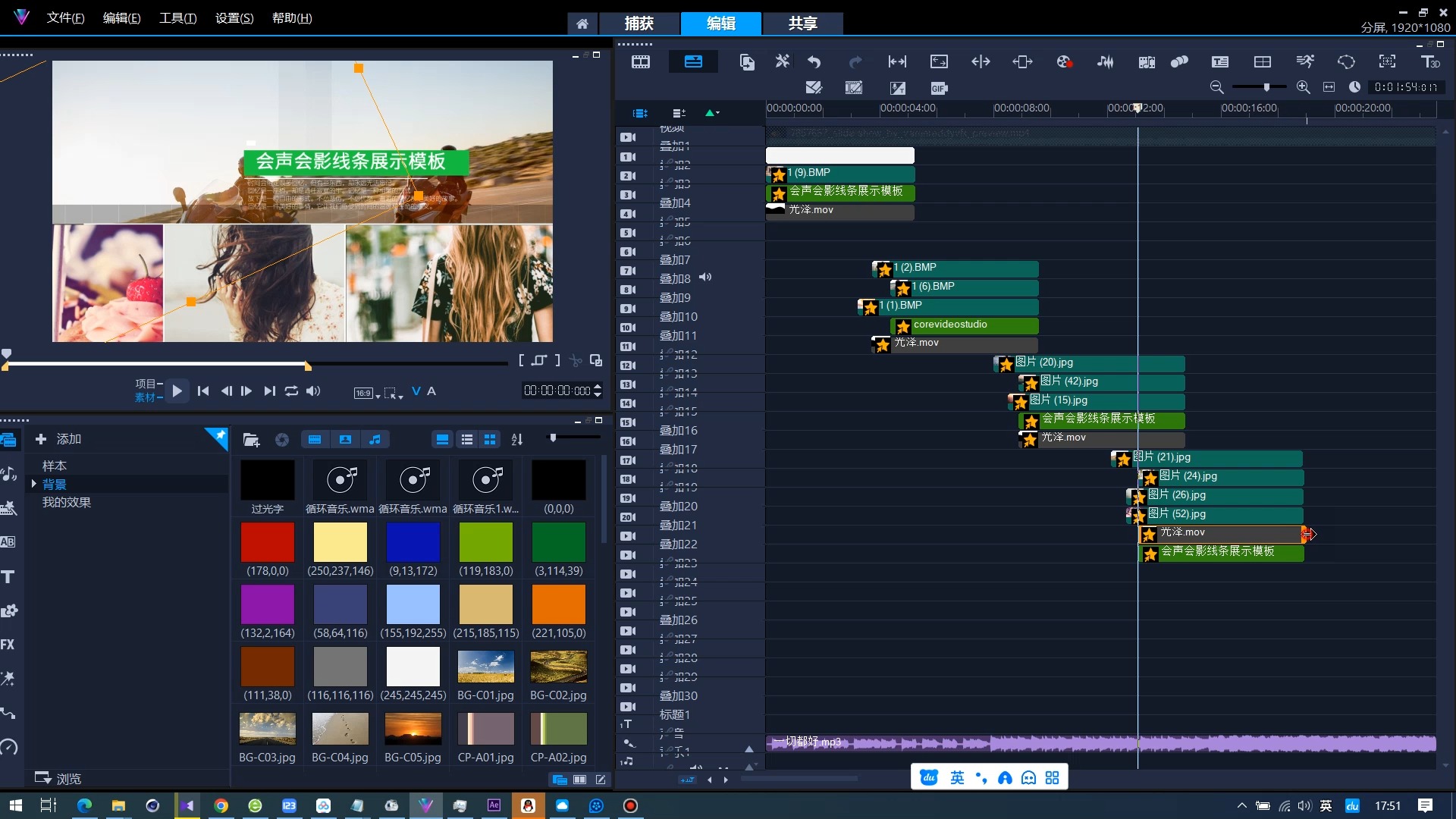Toggle showing photos in library
Screen dimensions: 1456x819
(x=345, y=439)
